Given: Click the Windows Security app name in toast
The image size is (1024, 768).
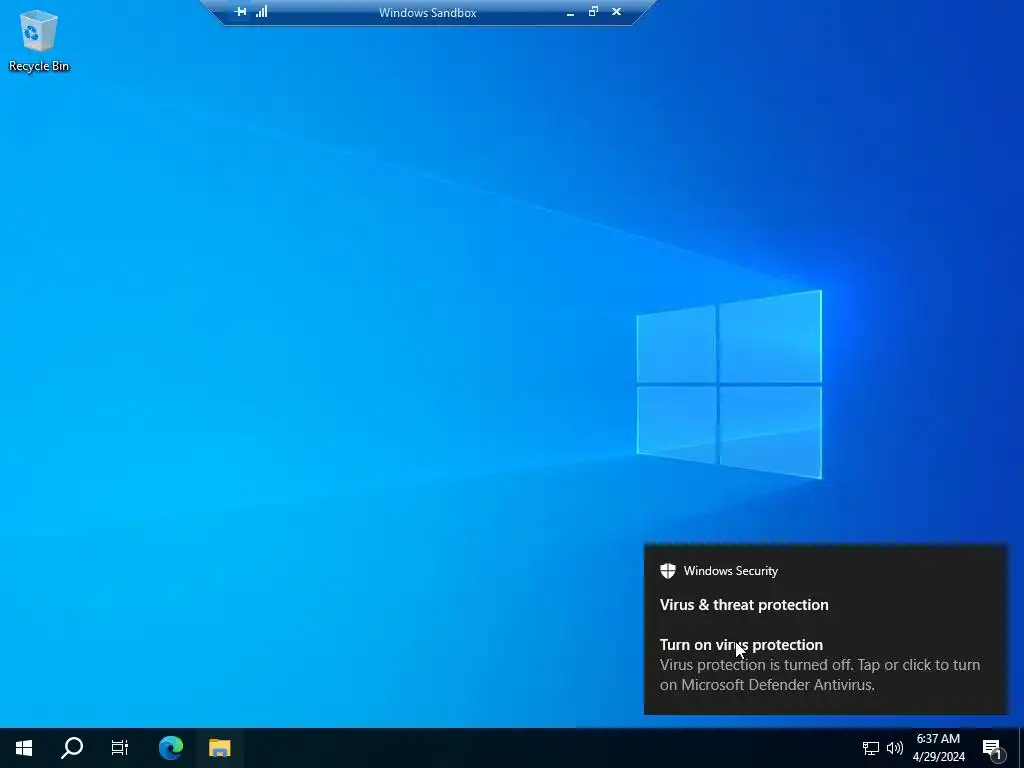Looking at the screenshot, I should pyautogui.click(x=731, y=571).
